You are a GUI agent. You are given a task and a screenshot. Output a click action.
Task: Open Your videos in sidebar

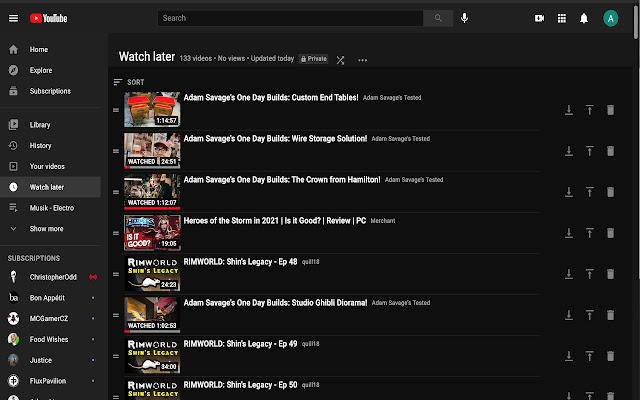50,167
